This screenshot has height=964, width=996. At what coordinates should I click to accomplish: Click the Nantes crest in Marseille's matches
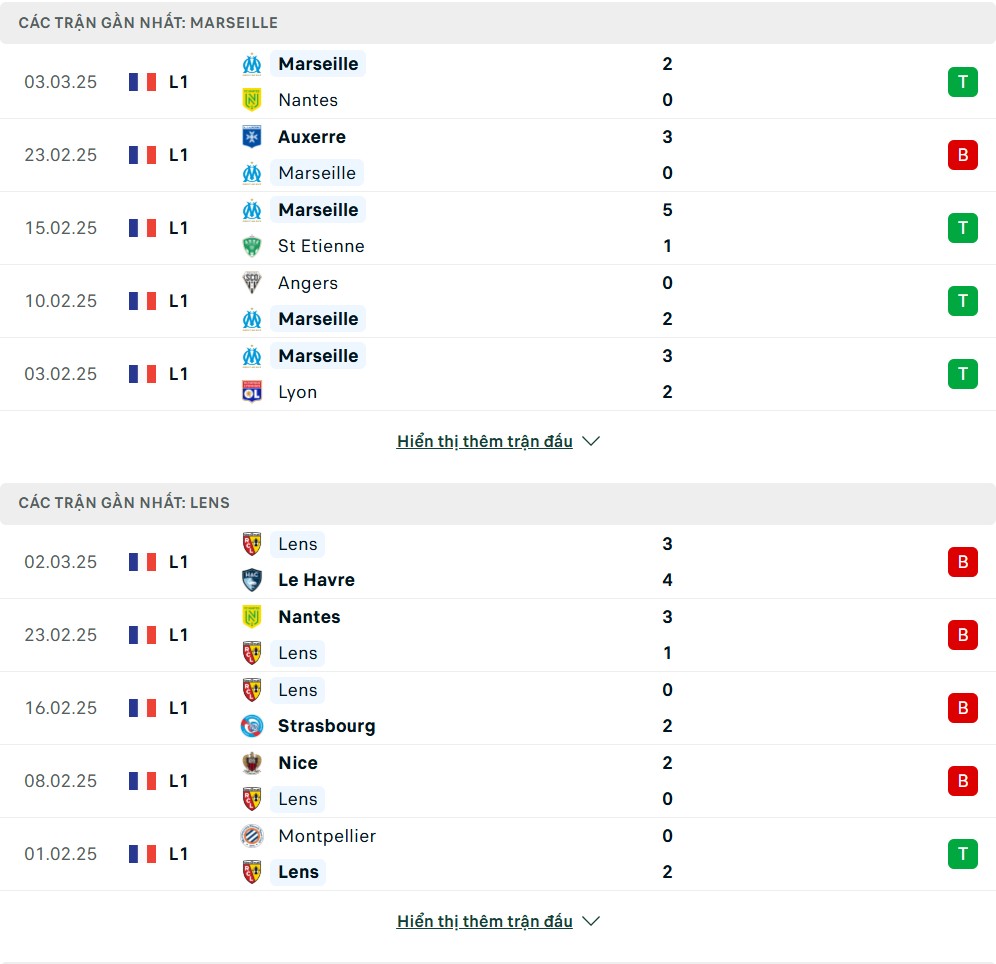(252, 100)
